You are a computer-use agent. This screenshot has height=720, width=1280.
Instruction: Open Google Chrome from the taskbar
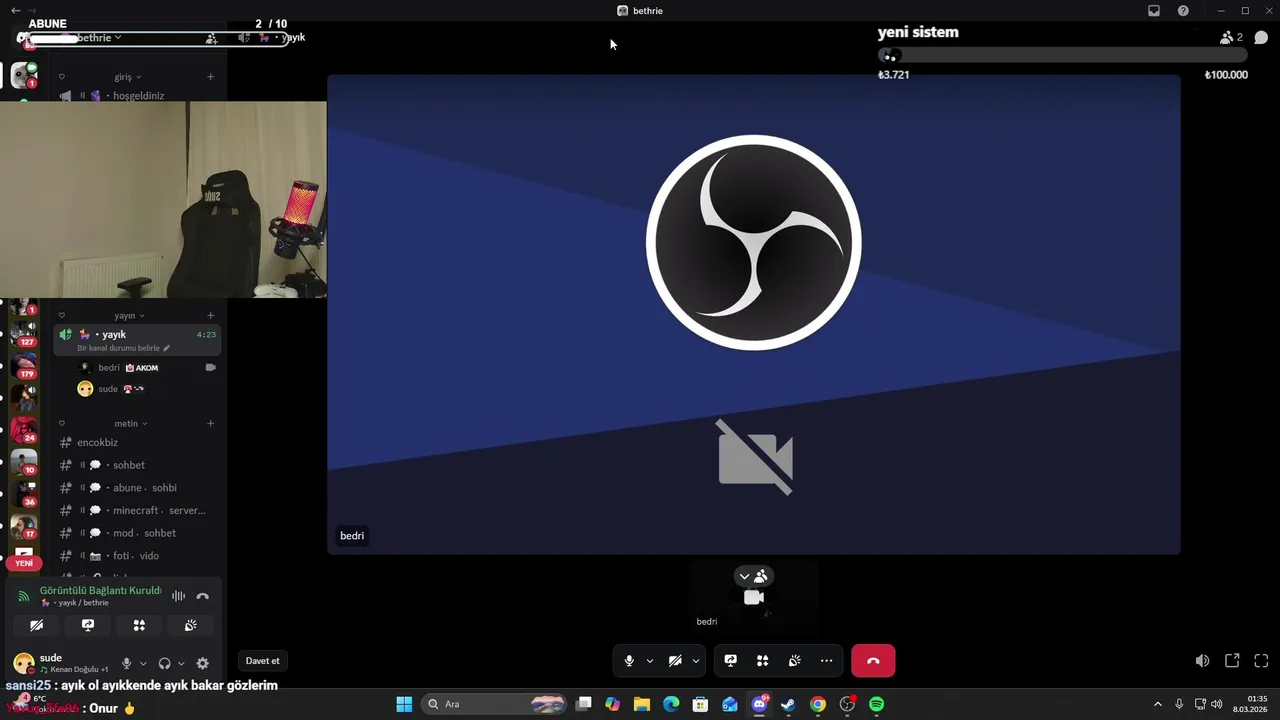coord(818,704)
